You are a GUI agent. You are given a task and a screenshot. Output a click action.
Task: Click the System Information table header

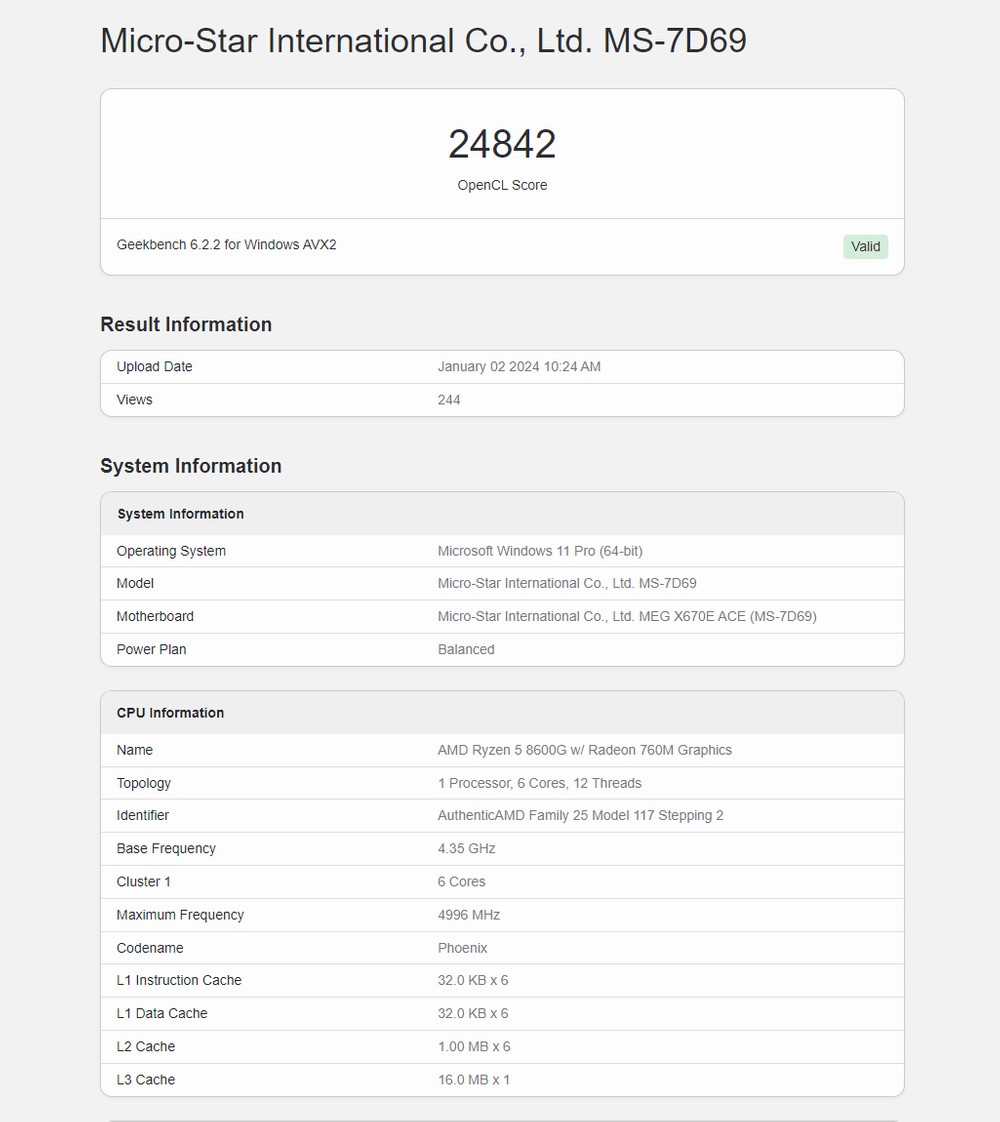[181, 514]
